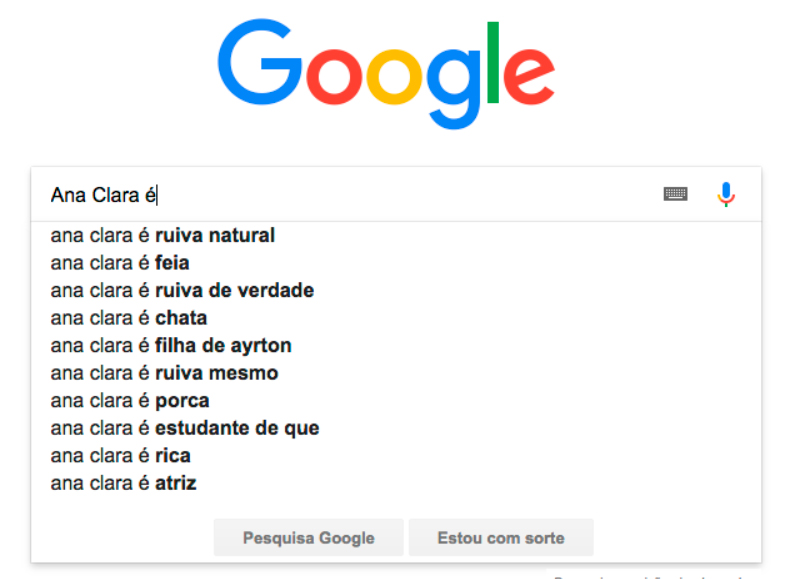Click the Estou com sorte button
The width and height of the screenshot is (790, 579).
(501, 538)
